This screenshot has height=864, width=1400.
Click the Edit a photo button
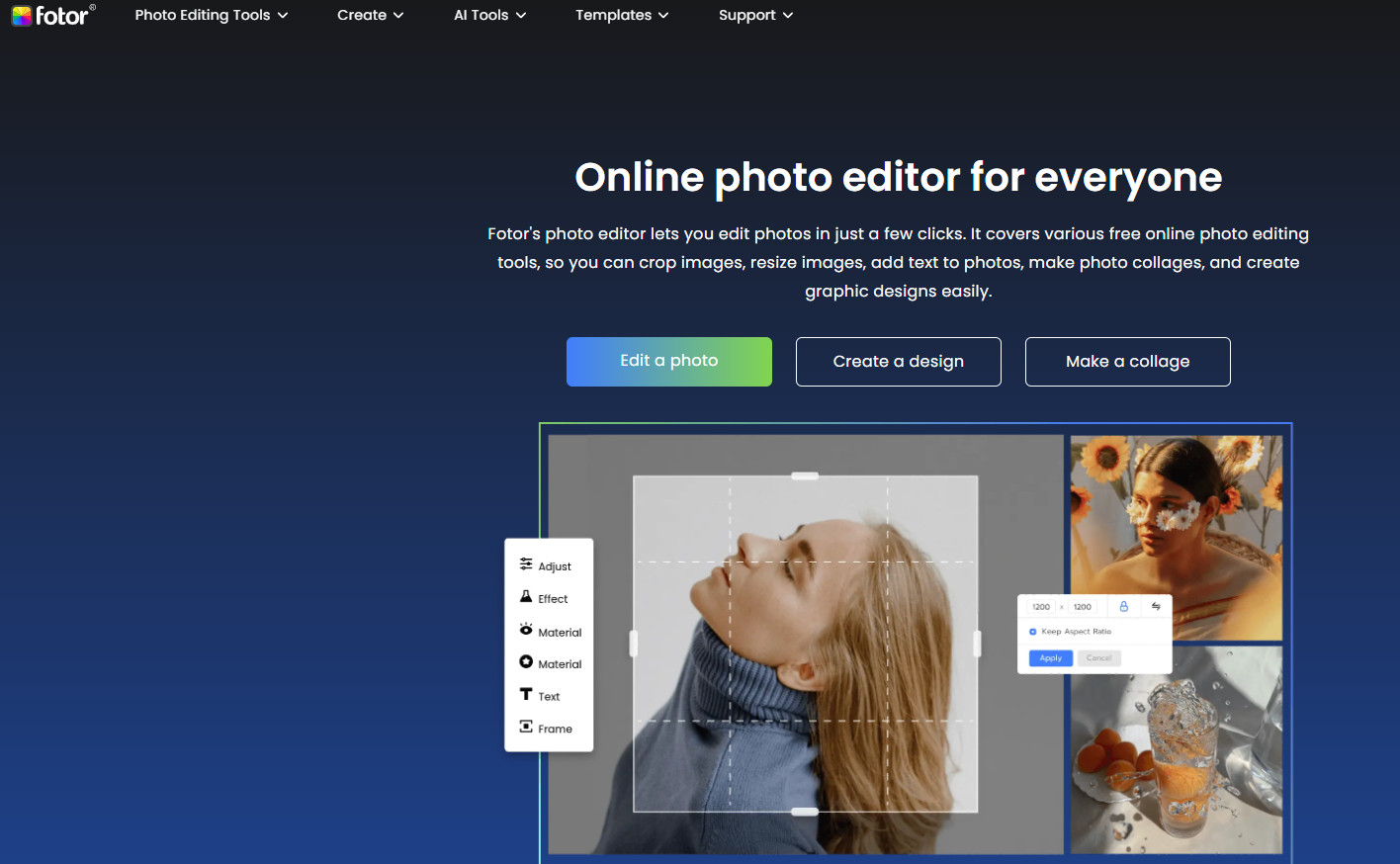coord(669,361)
